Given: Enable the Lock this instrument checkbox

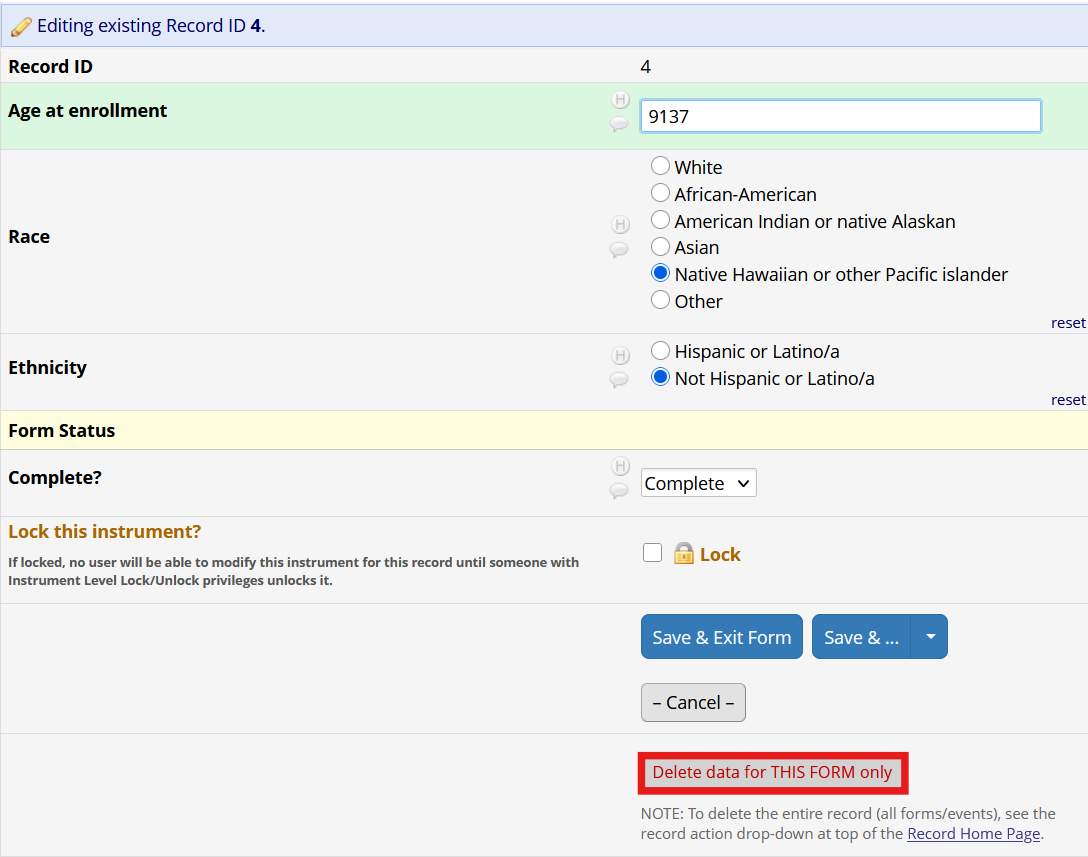Looking at the screenshot, I should 652,552.
